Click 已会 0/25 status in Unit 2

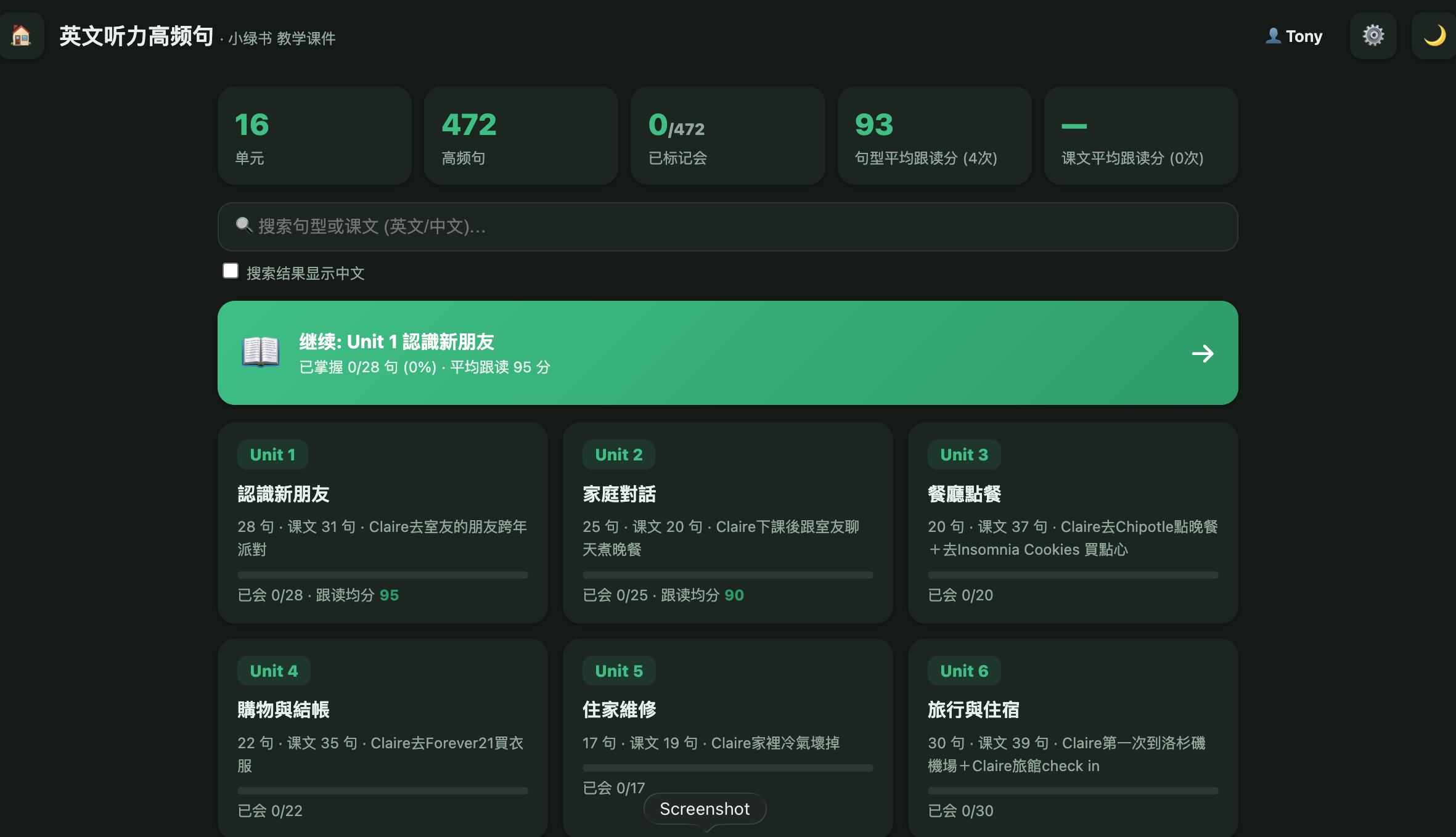[616, 595]
